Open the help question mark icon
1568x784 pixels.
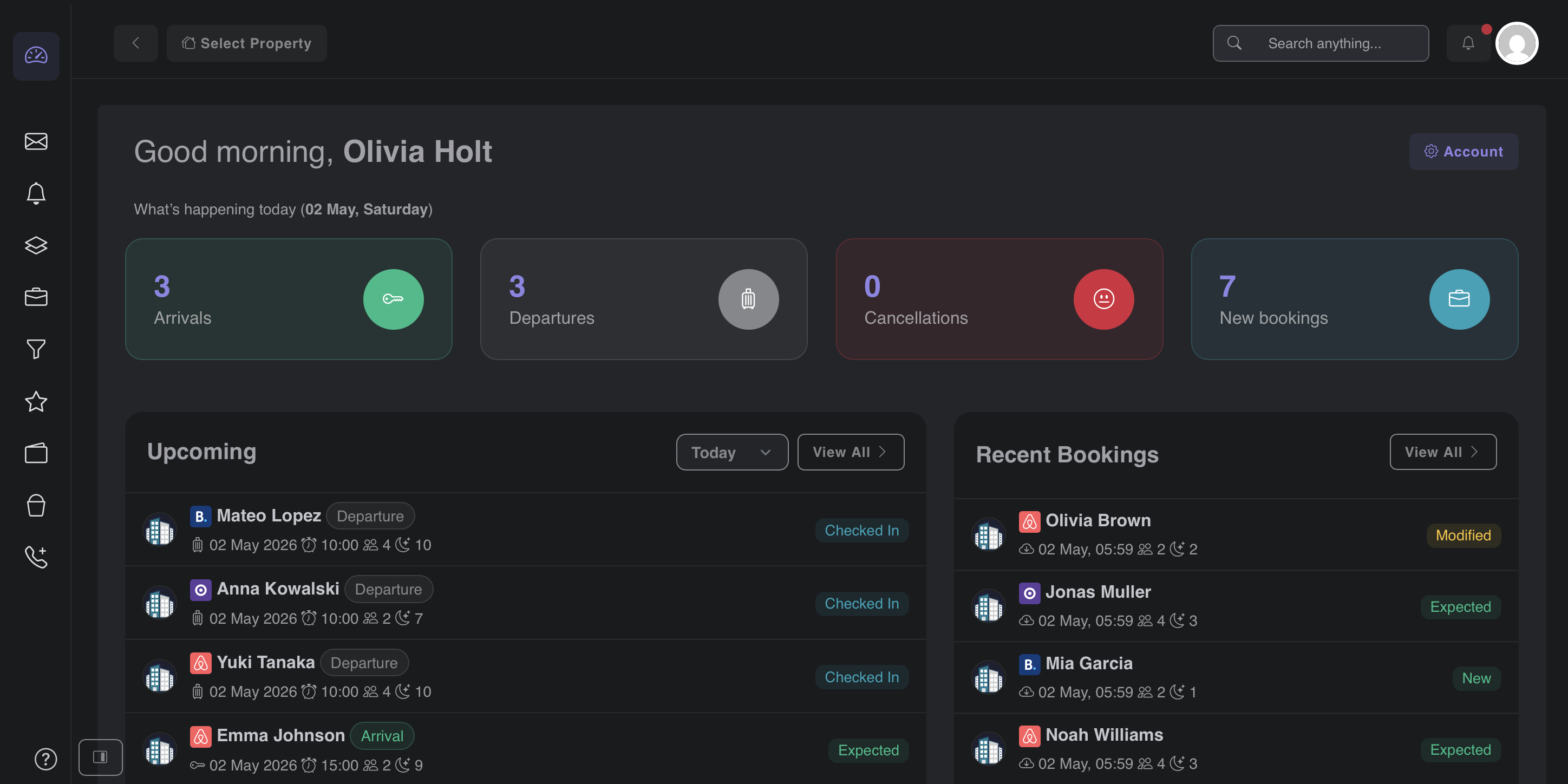click(x=45, y=759)
